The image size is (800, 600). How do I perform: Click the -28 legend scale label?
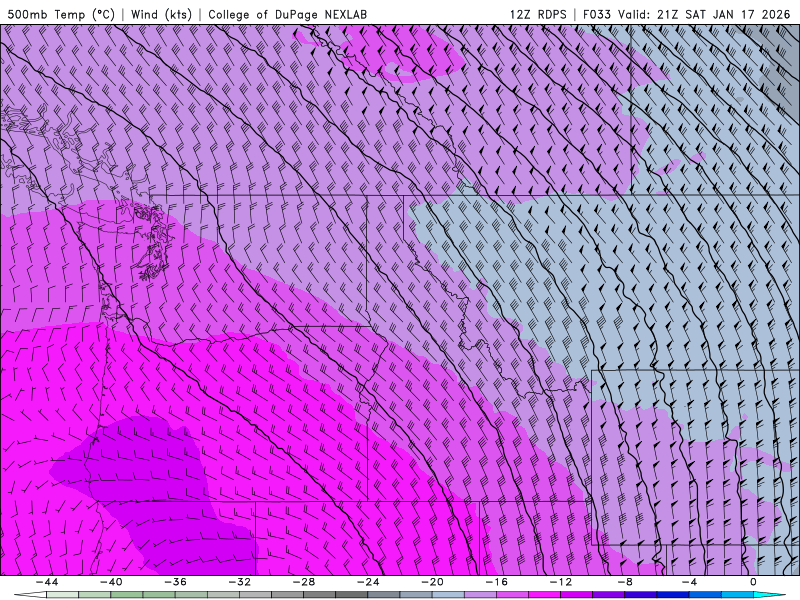tap(304, 582)
